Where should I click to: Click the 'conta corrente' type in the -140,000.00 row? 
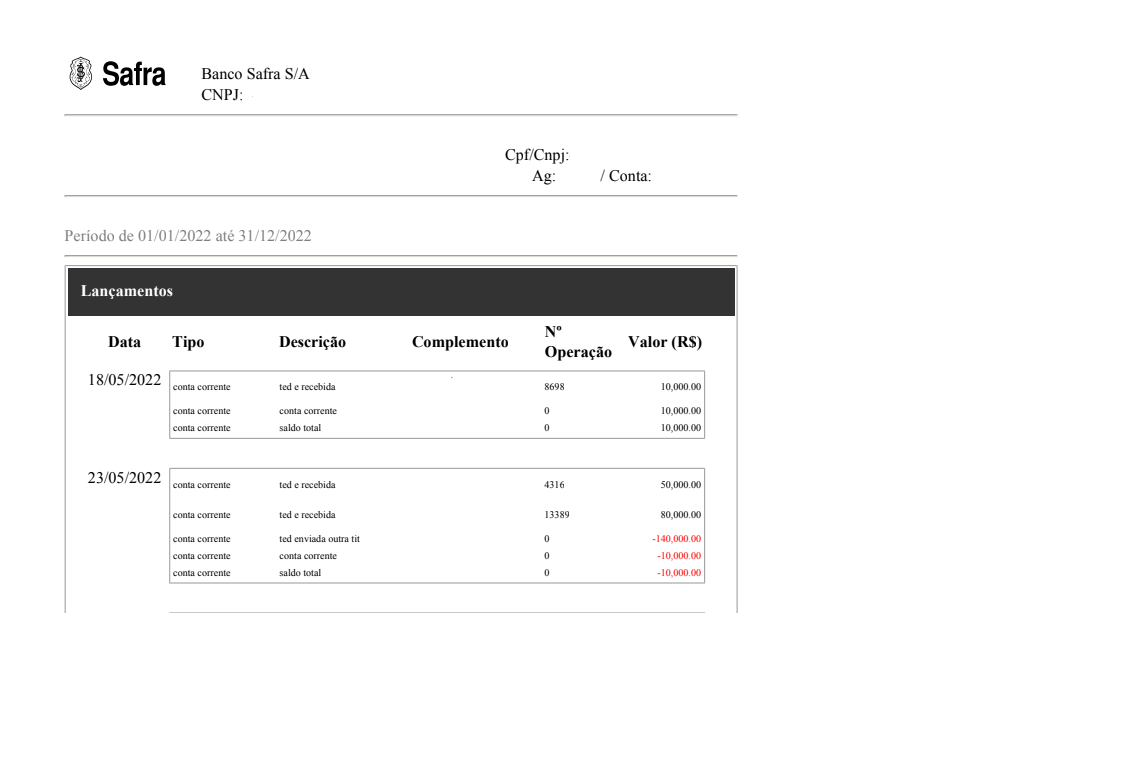tap(201, 539)
